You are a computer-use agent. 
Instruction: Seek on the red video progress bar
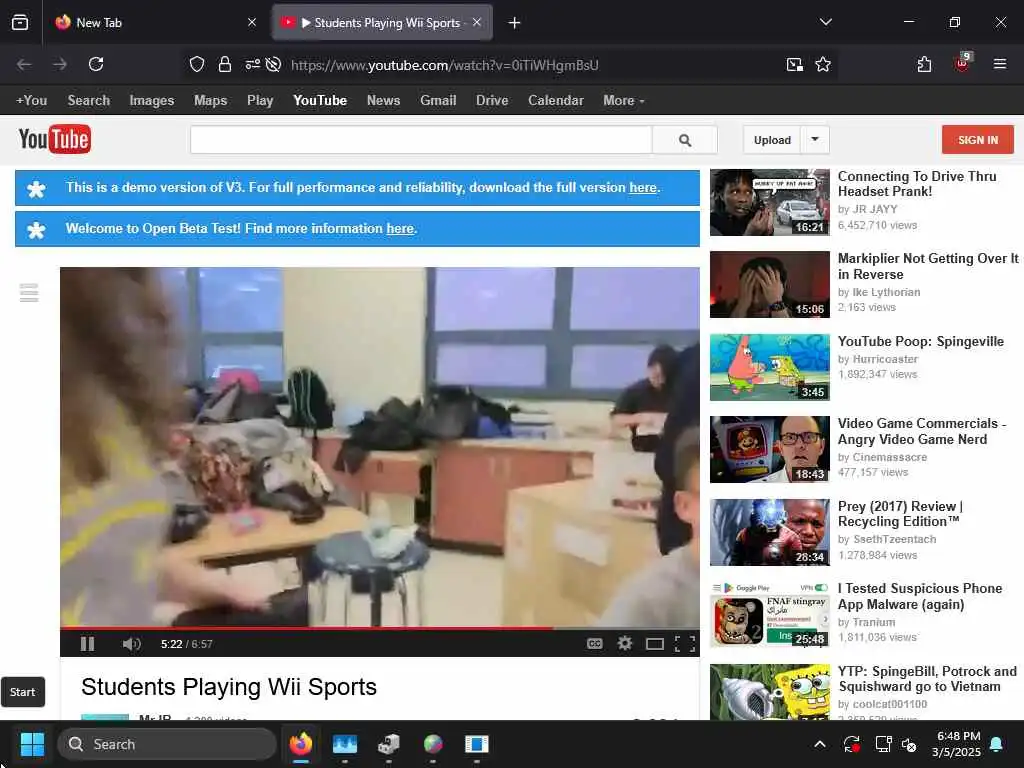pyautogui.click(x=379, y=628)
